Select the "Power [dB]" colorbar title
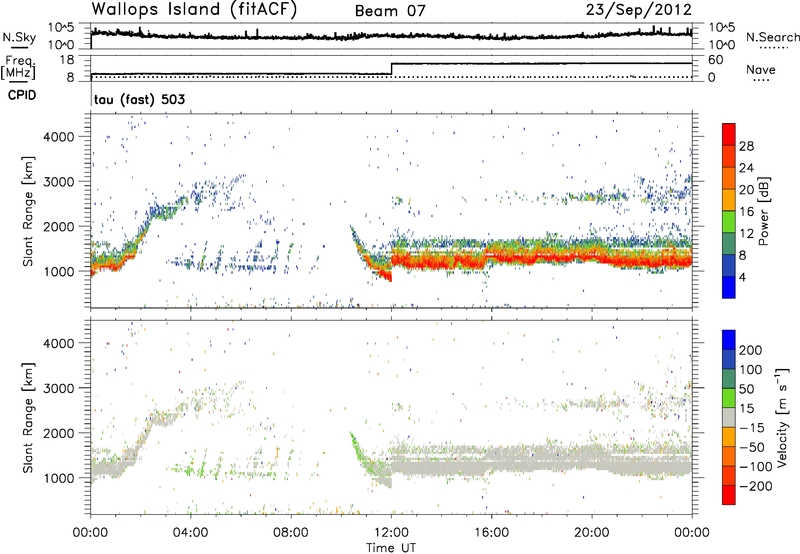 [x=764, y=211]
